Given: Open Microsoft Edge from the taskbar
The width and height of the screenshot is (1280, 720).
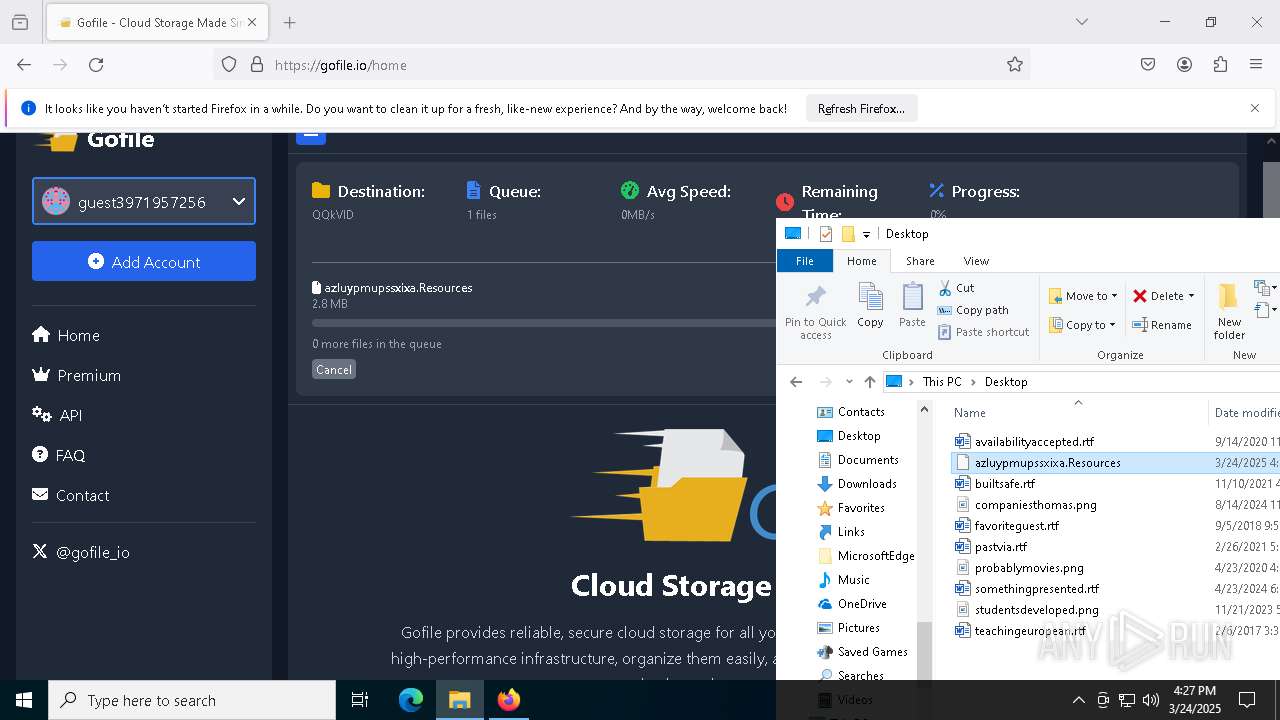Looking at the screenshot, I should 411,700.
